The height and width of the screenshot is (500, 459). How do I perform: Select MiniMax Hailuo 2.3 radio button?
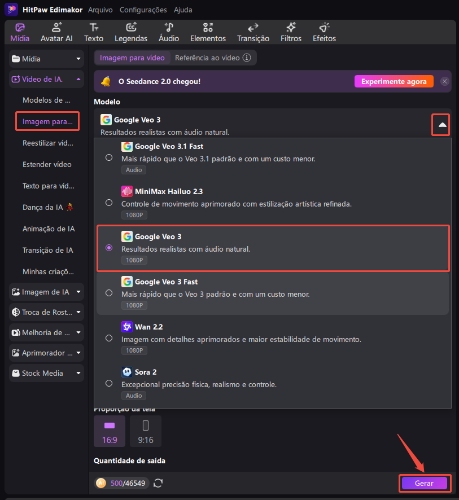(109, 203)
